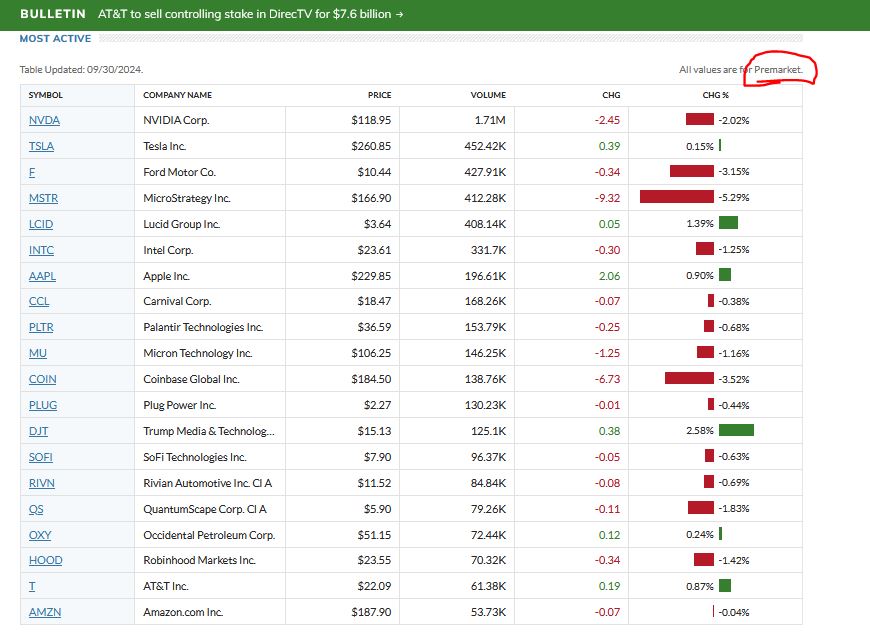Click the circled Premarket label
870x637 pixels.
pyautogui.click(x=777, y=69)
